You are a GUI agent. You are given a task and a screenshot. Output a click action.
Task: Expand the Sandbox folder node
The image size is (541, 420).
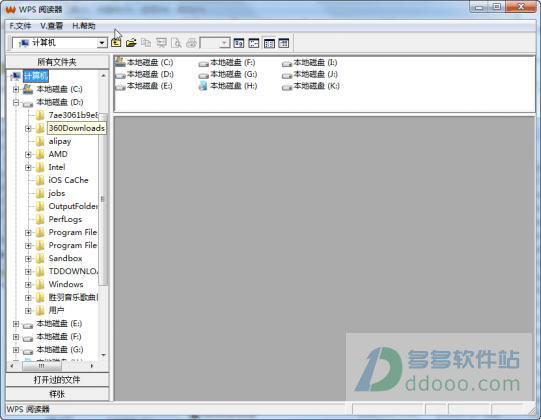point(28,258)
